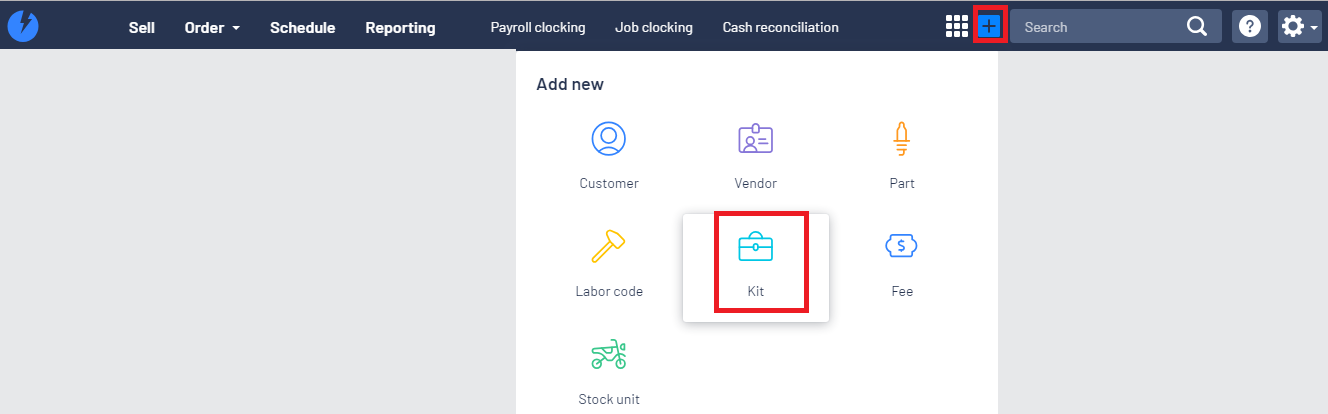Click the Customer icon in Add new
The width and height of the screenshot is (1328, 414).
[608, 138]
